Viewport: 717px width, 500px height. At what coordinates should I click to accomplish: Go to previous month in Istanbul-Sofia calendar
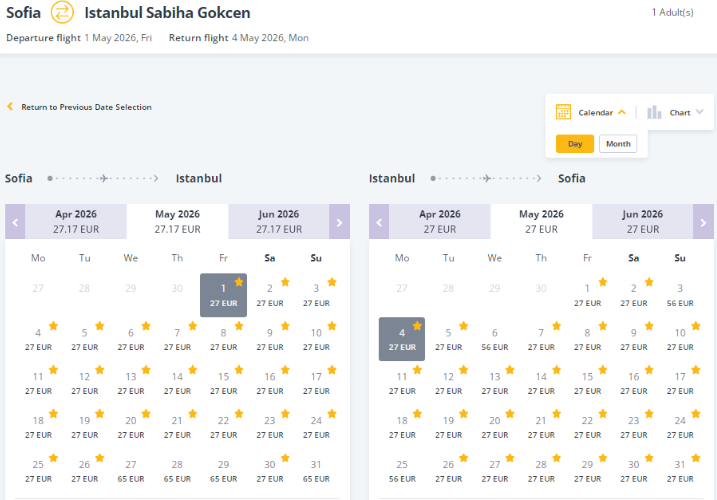[379, 222]
